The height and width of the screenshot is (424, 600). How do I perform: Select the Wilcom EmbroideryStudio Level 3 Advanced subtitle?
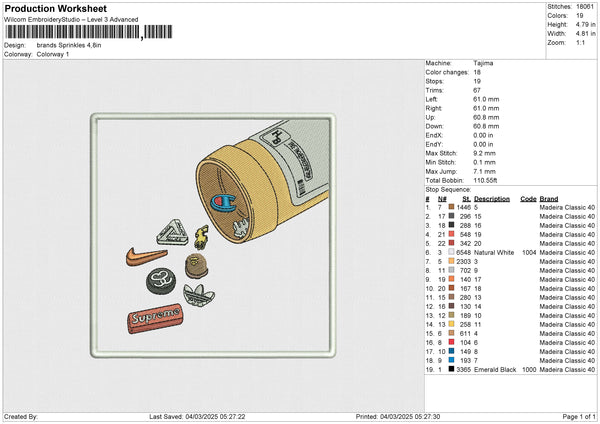click(71, 20)
